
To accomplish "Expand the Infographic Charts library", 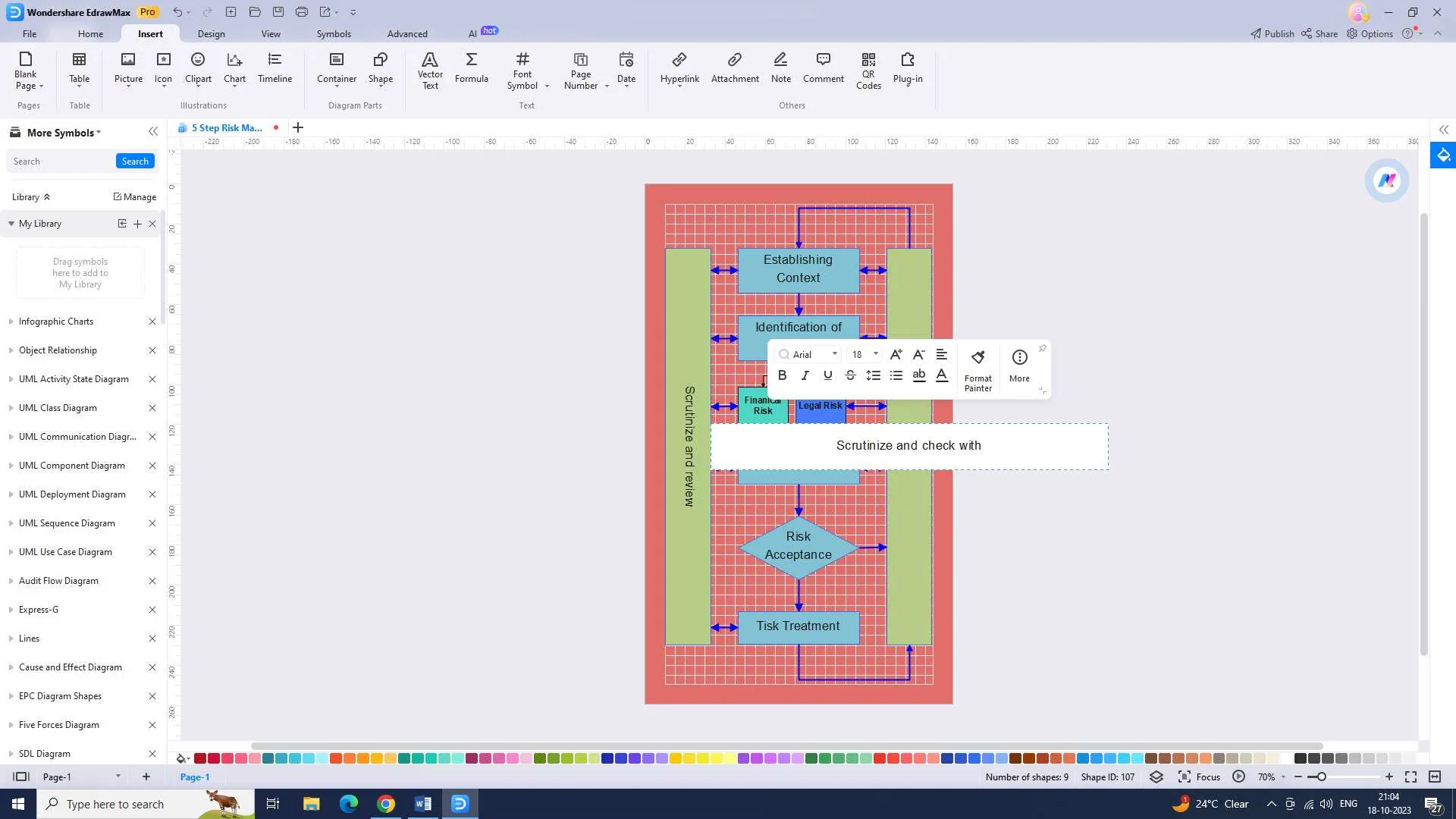I will (10, 321).
